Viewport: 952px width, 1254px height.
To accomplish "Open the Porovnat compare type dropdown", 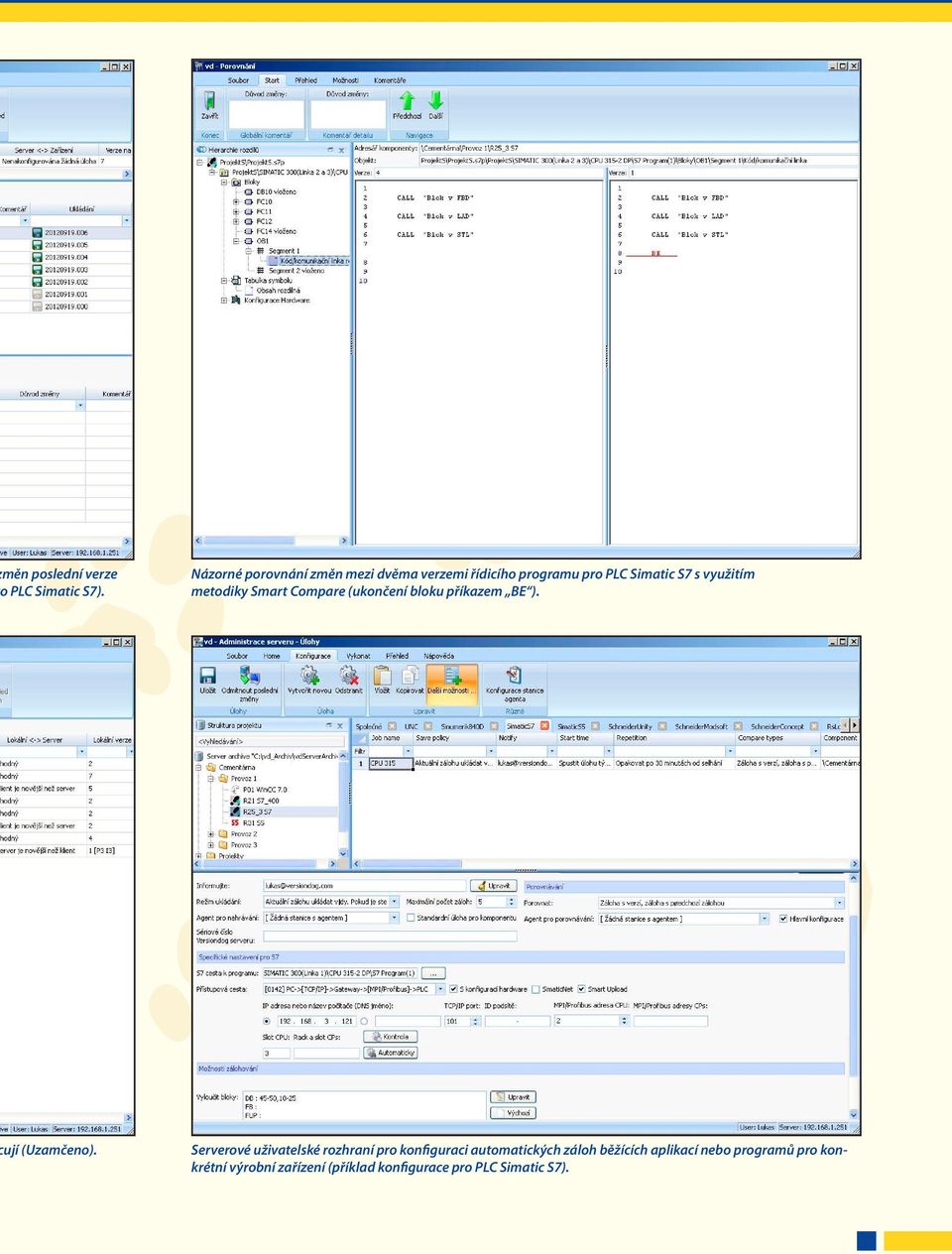I will point(839,903).
